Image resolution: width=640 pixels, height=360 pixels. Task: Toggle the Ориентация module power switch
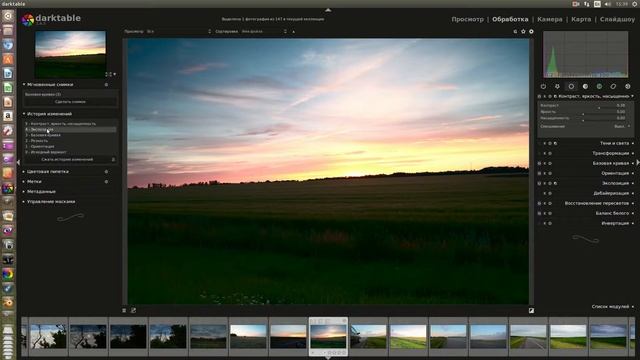pos(540,173)
